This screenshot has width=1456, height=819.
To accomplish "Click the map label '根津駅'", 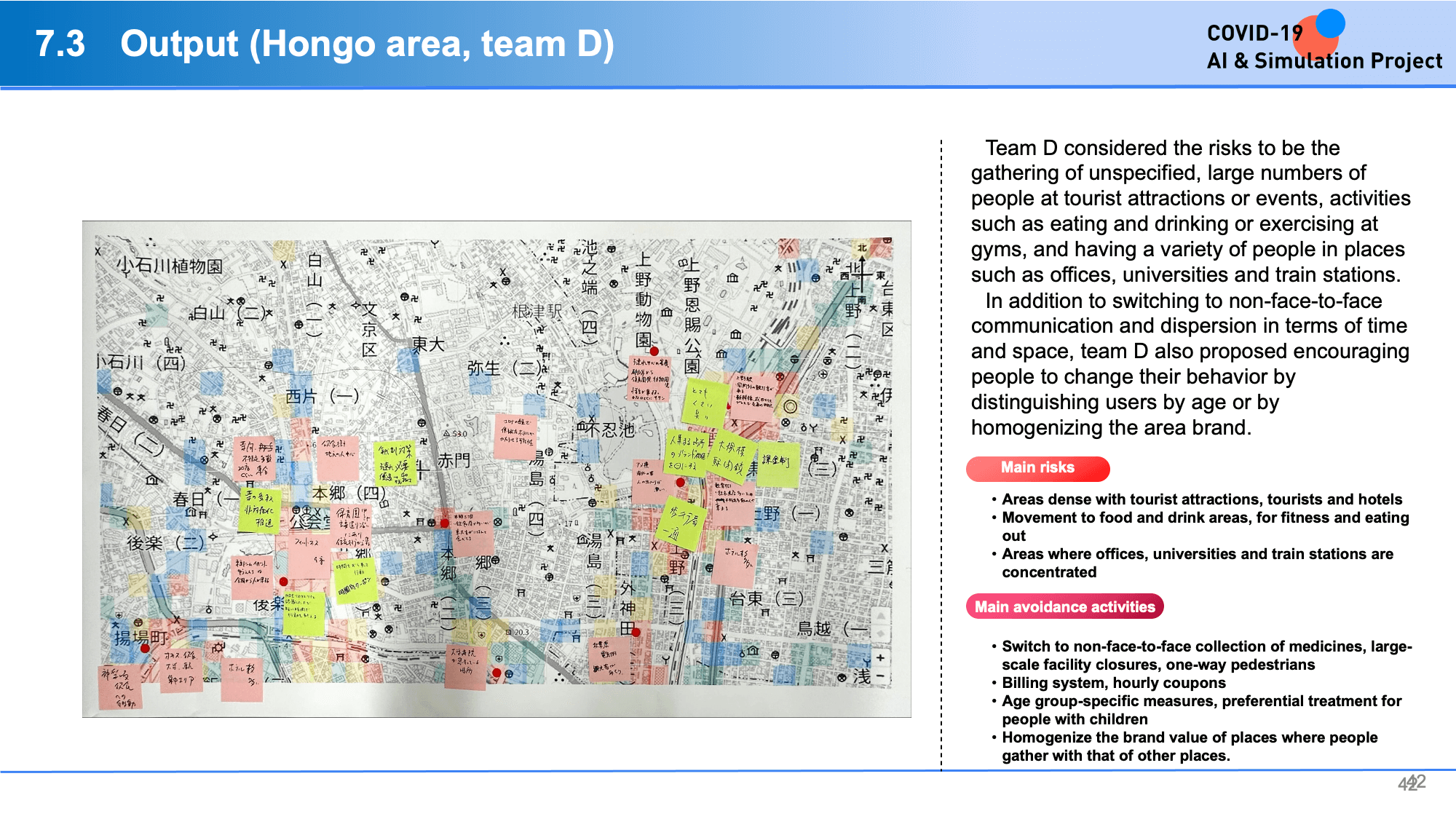I will (537, 312).
